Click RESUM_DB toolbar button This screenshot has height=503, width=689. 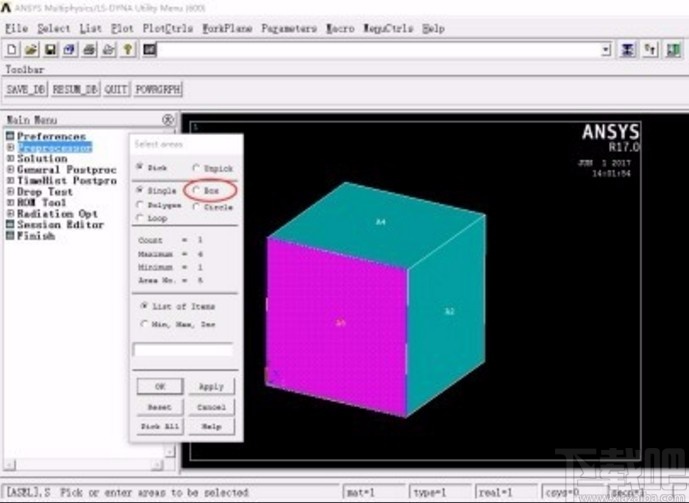(75, 89)
